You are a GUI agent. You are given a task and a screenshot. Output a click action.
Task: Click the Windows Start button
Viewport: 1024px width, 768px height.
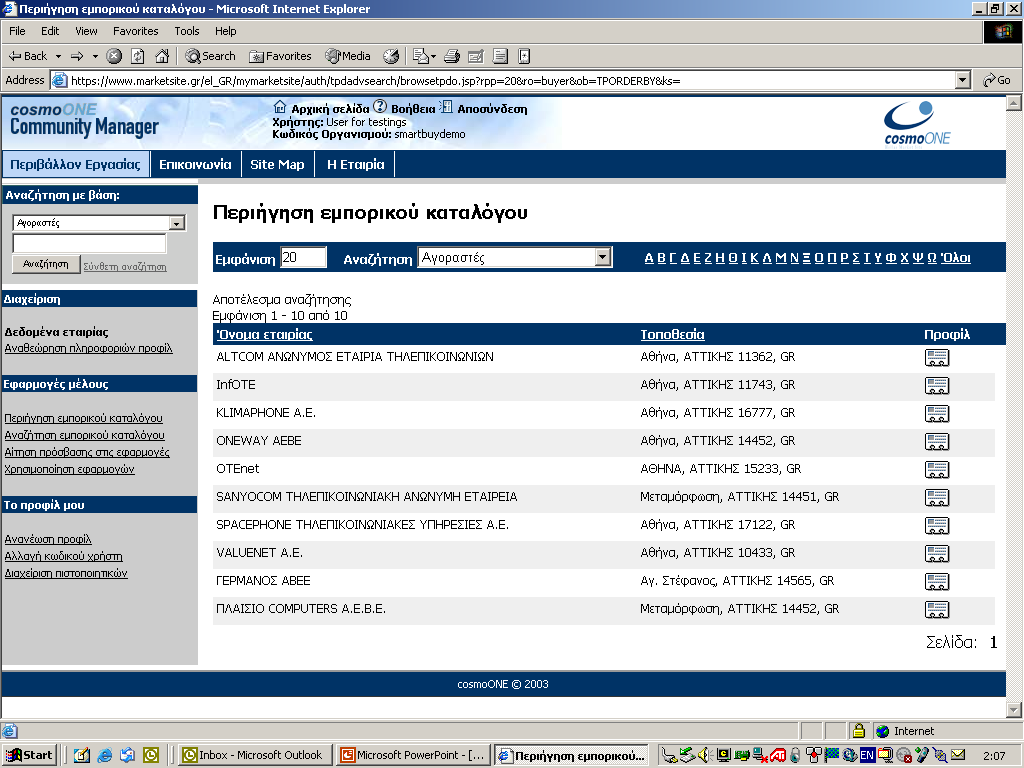(29, 755)
